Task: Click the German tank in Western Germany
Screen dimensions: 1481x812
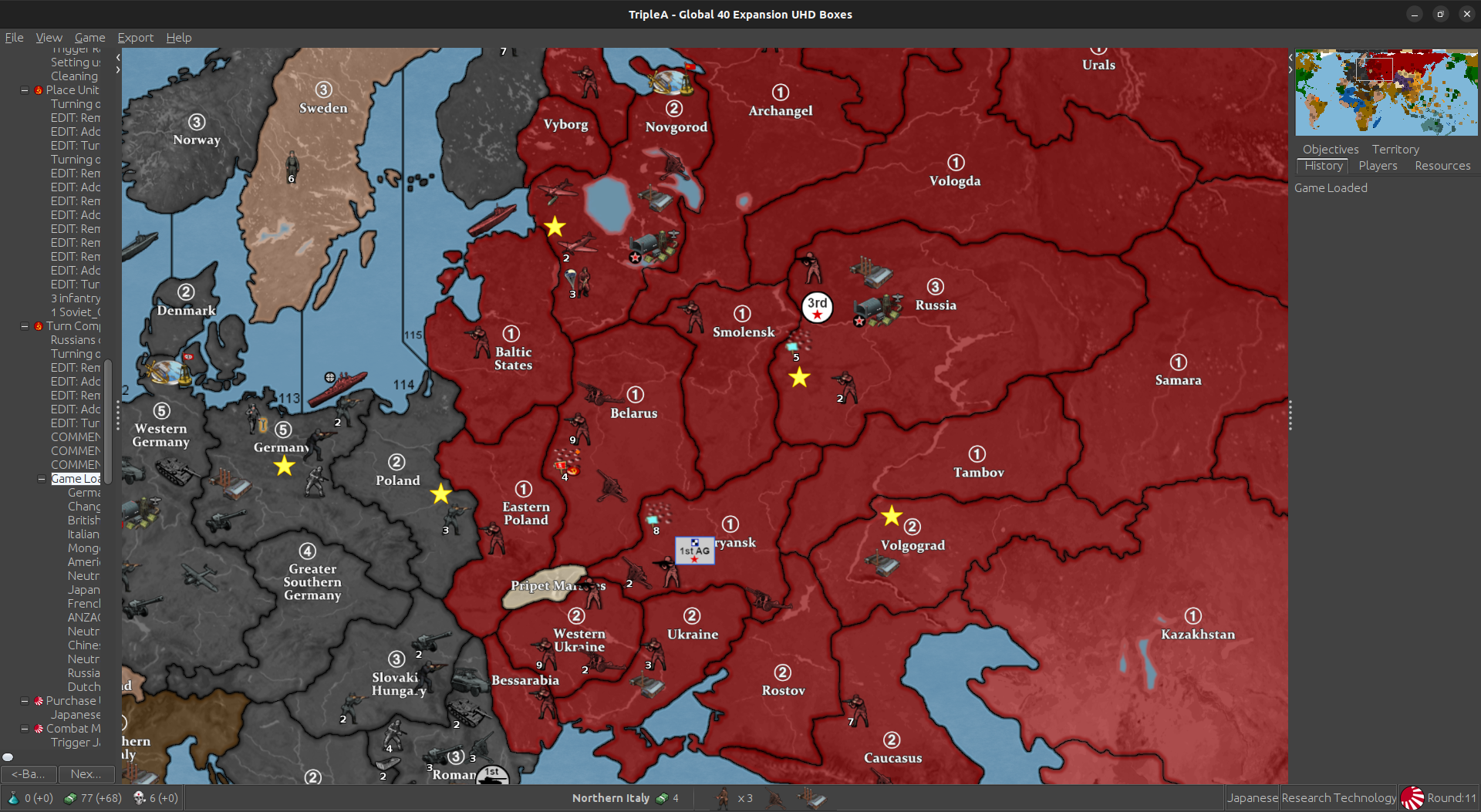Action: (178, 471)
